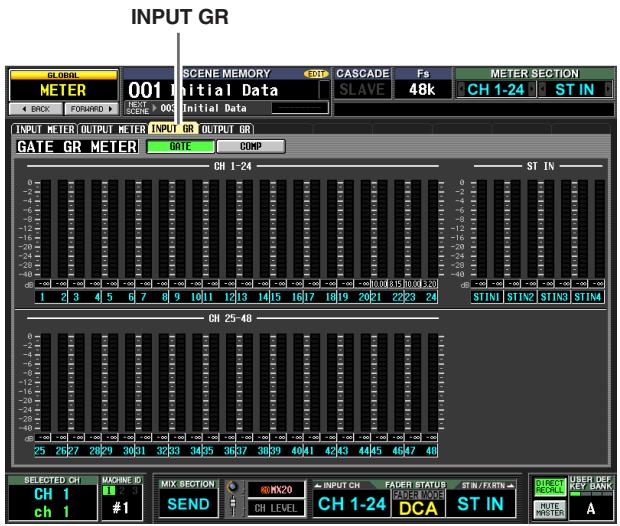This screenshot has height=526, width=620.
Task: Go BACK to the previous screen
Action: [x=36, y=109]
